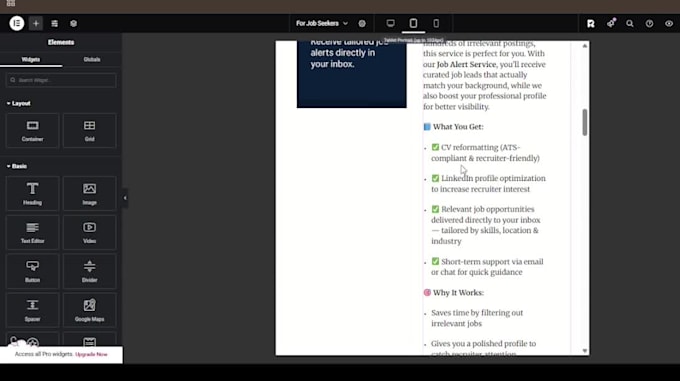The image size is (680, 381).
Task: Select the Heading widget
Action: click(x=33, y=193)
